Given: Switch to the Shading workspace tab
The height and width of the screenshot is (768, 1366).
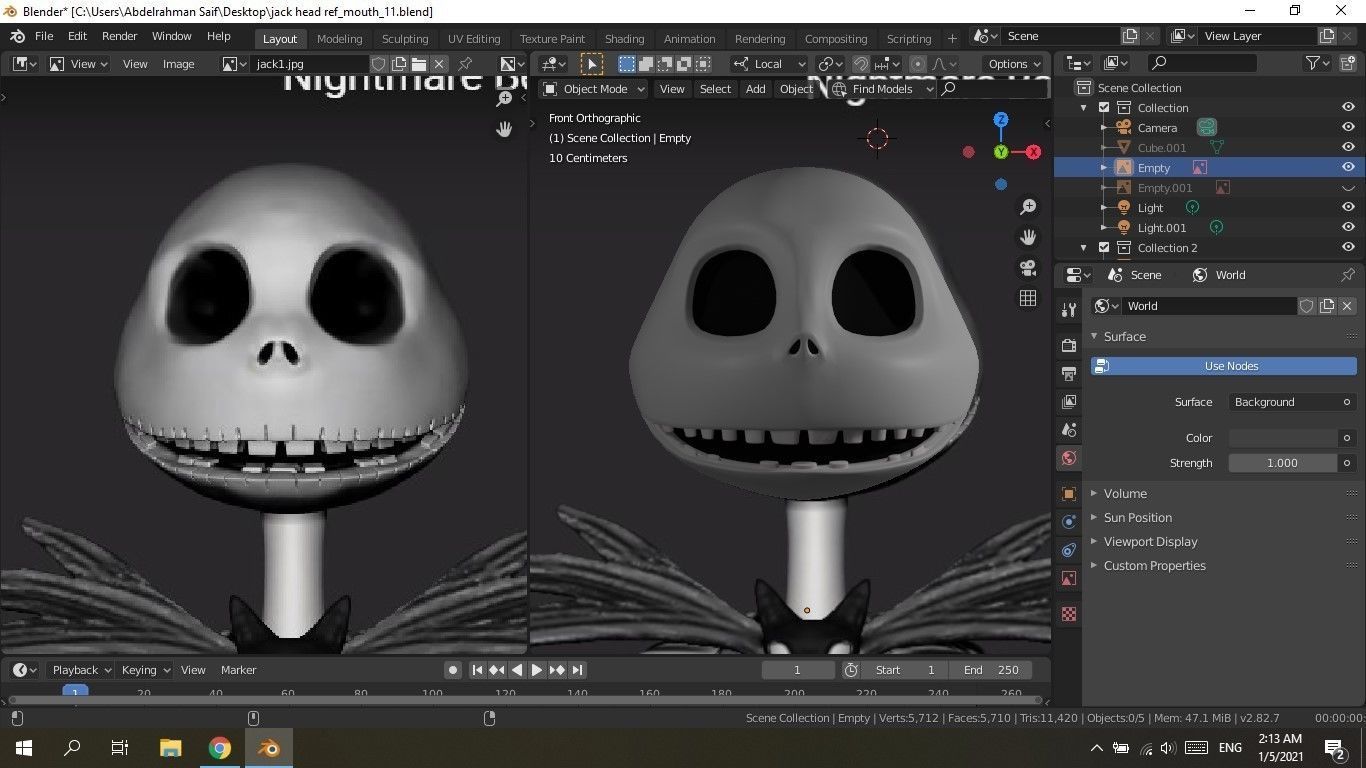Looking at the screenshot, I should point(624,39).
